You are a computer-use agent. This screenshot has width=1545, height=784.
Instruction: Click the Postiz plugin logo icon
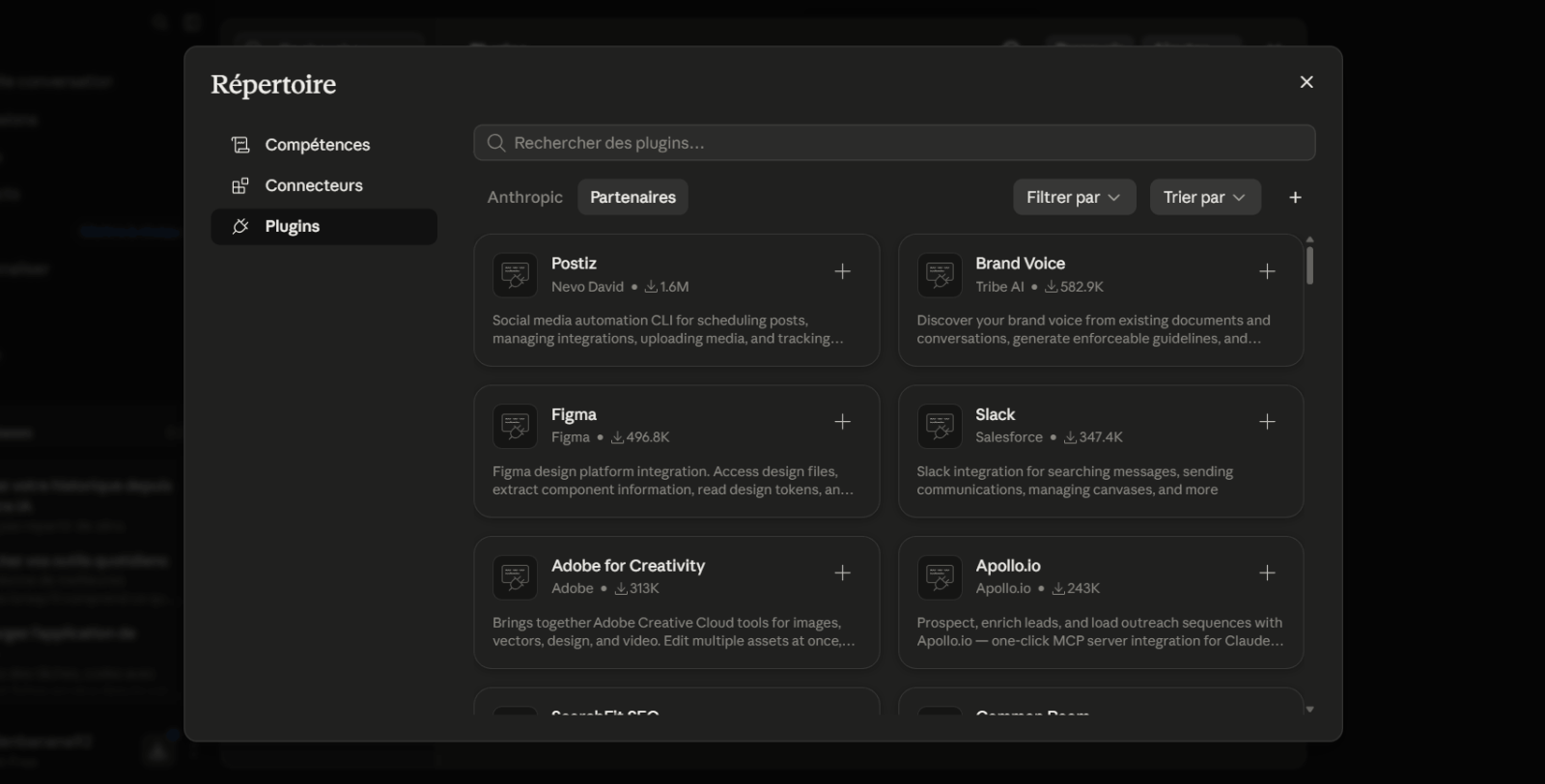point(515,275)
